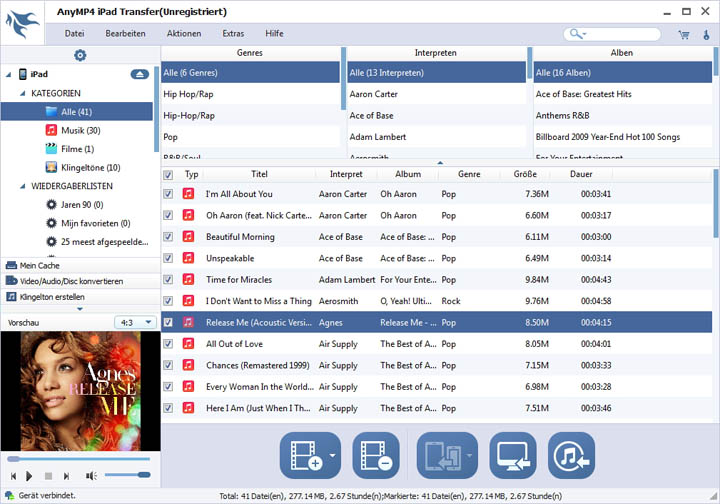
Task: Click the search icon in search box
Action: (x=575, y=34)
